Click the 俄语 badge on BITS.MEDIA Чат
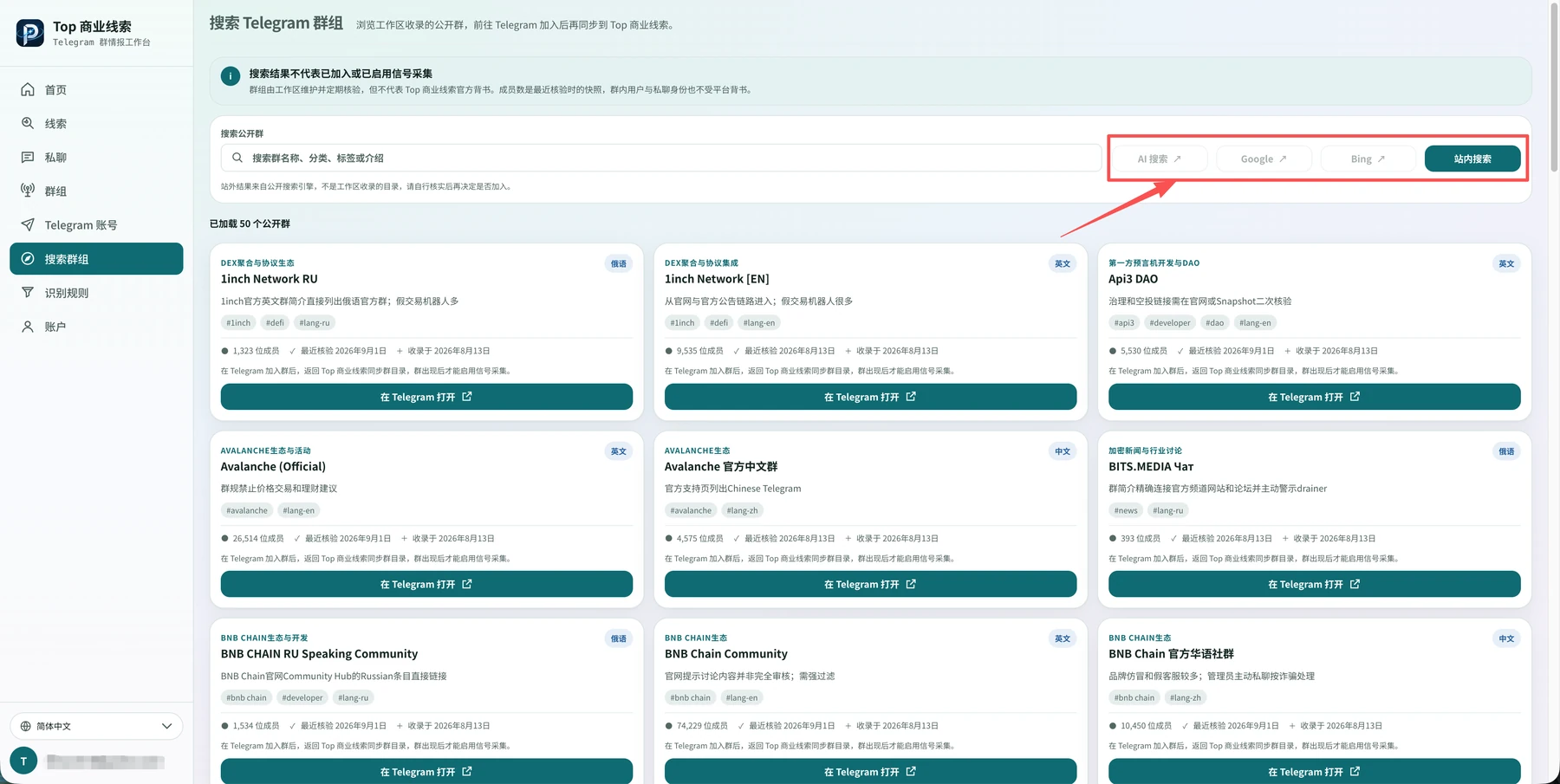 1506,451
